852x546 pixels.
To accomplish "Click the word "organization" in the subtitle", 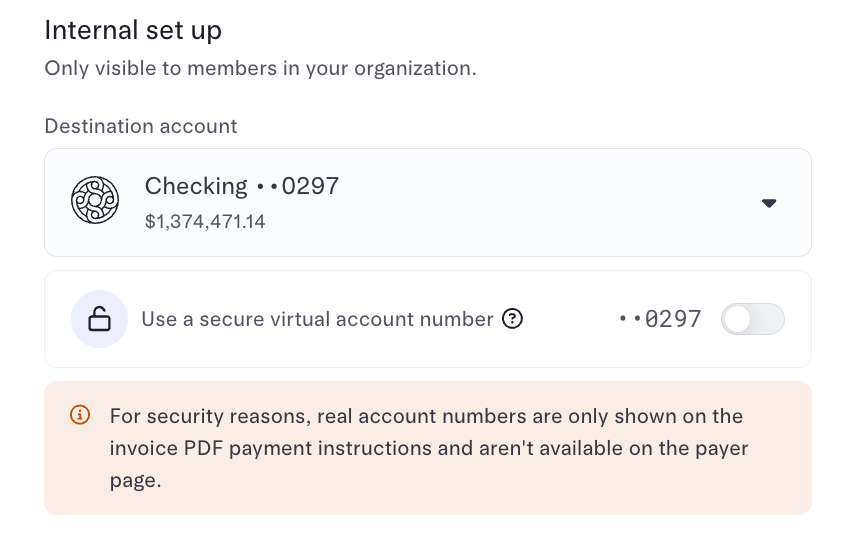I will click(413, 69).
